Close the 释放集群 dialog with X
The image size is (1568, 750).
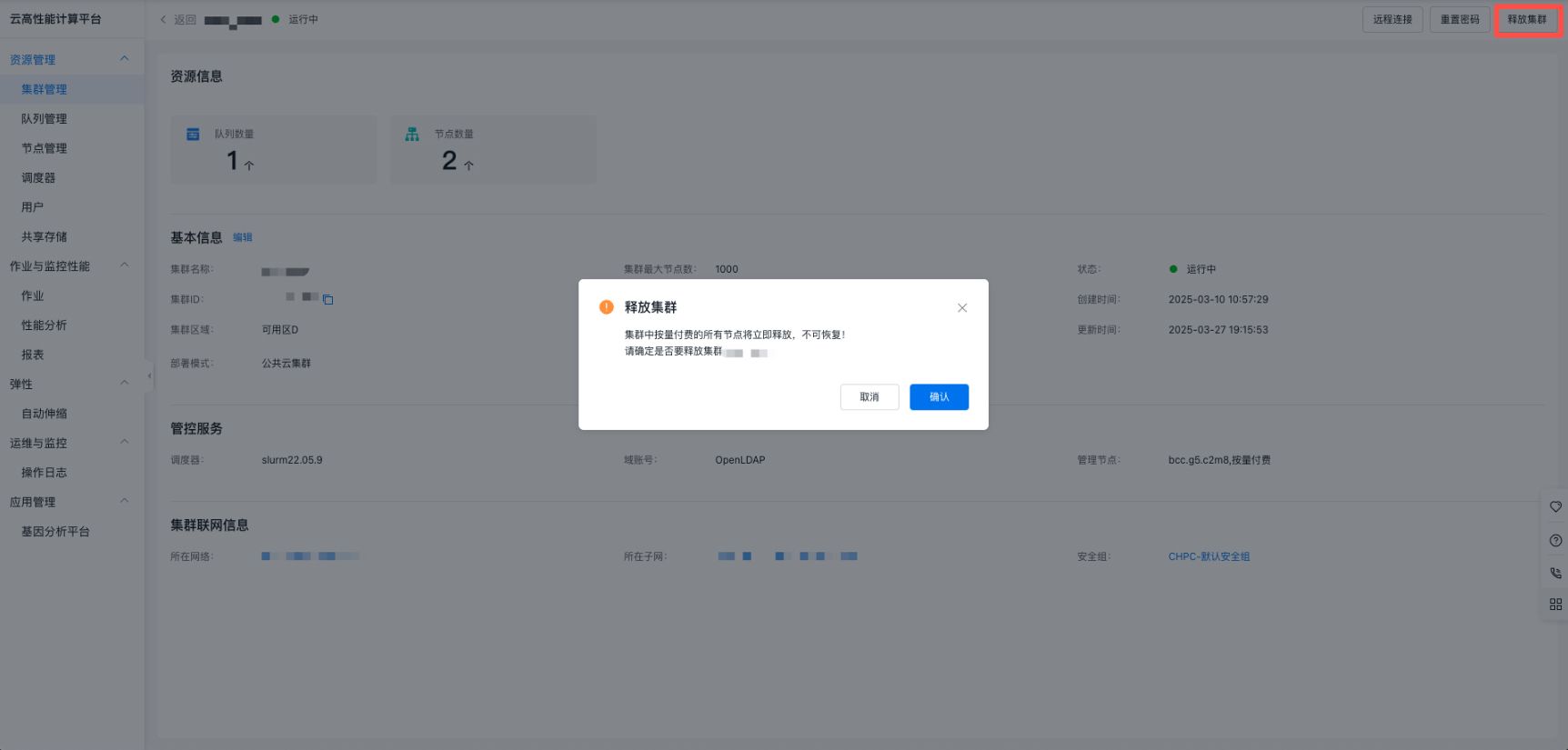[962, 308]
